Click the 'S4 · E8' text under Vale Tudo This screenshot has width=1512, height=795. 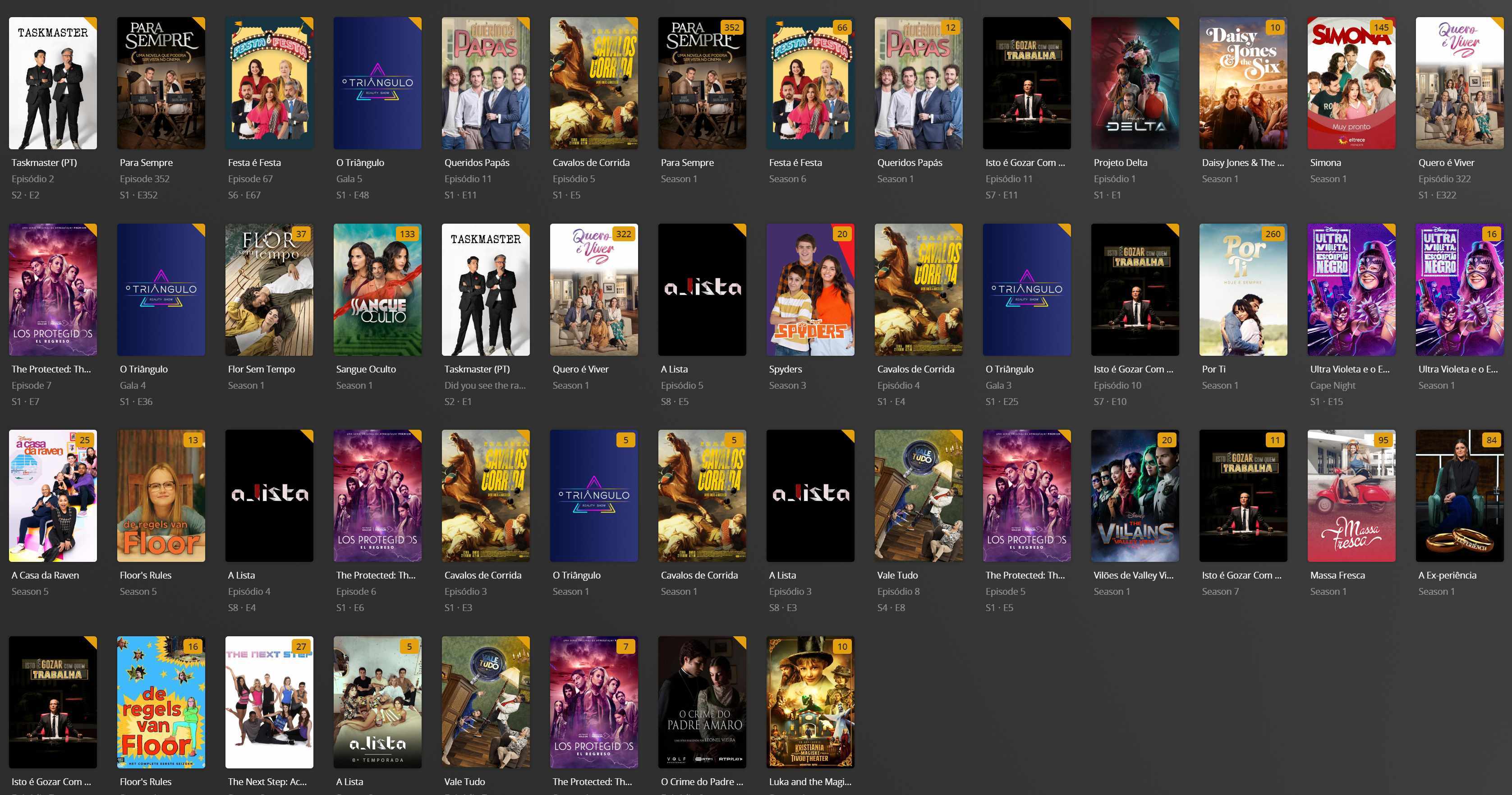[891, 608]
